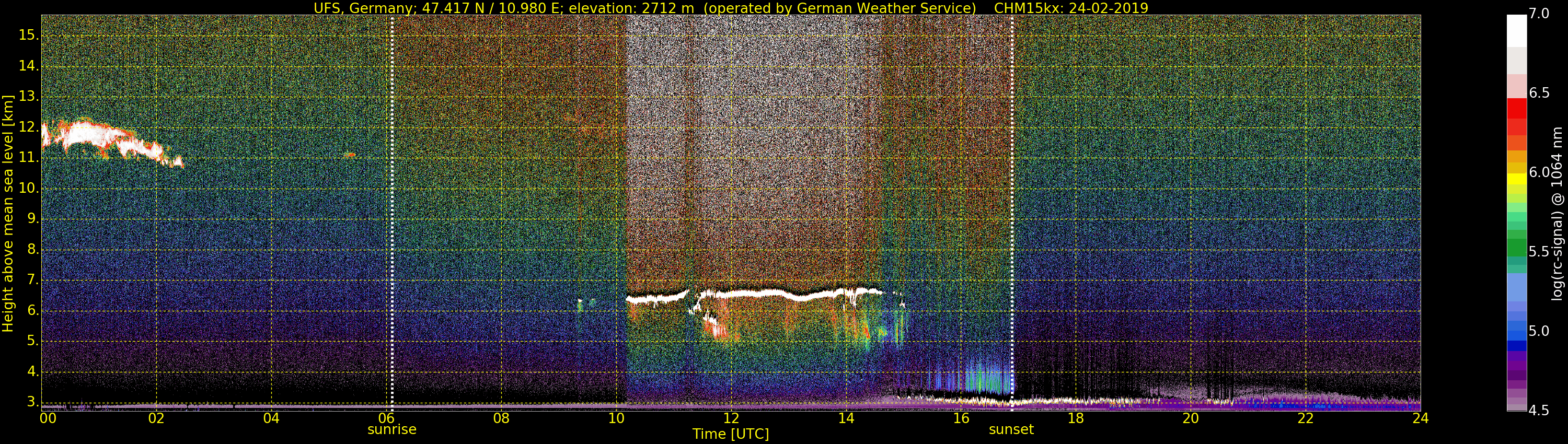The height and width of the screenshot is (444, 1568).
Task: Click the "sunset" label below the time axis
Action: tap(1011, 429)
